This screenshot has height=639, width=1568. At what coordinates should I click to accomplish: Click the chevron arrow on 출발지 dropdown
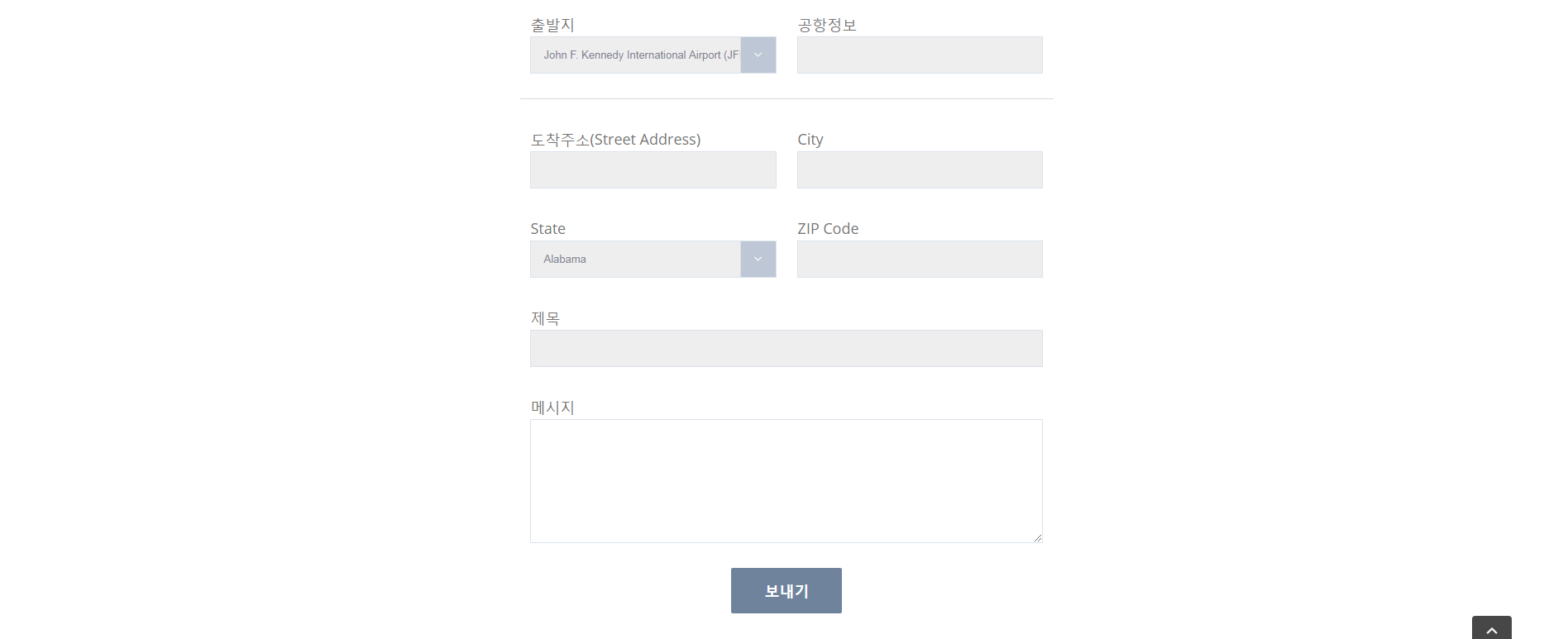758,55
